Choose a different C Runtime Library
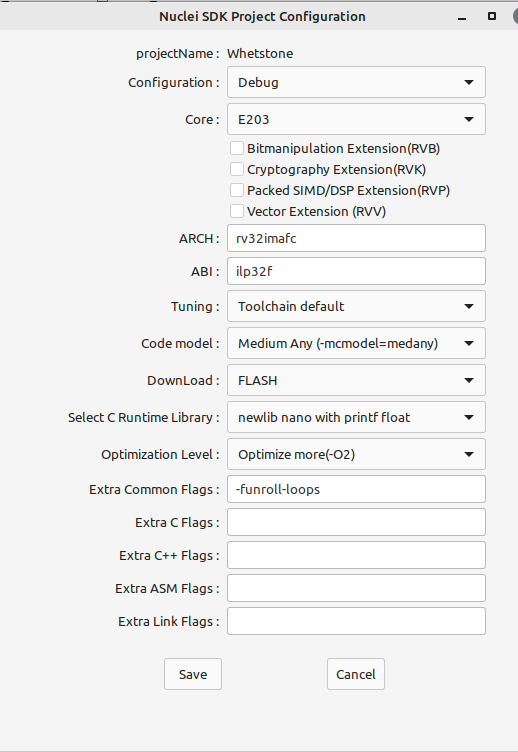The height and width of the screenshot is (752, 518). (356, 417)
